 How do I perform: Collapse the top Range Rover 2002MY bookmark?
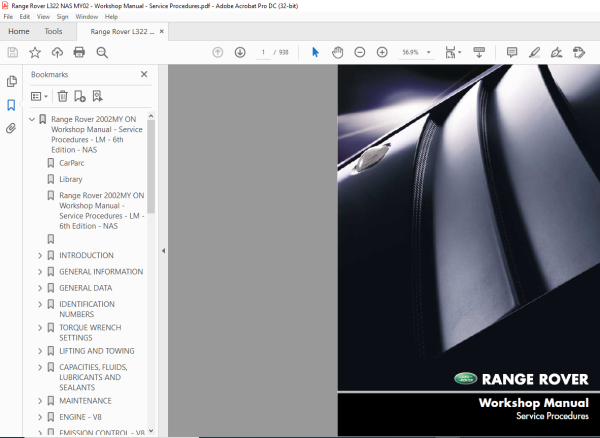tap(32, 119)
